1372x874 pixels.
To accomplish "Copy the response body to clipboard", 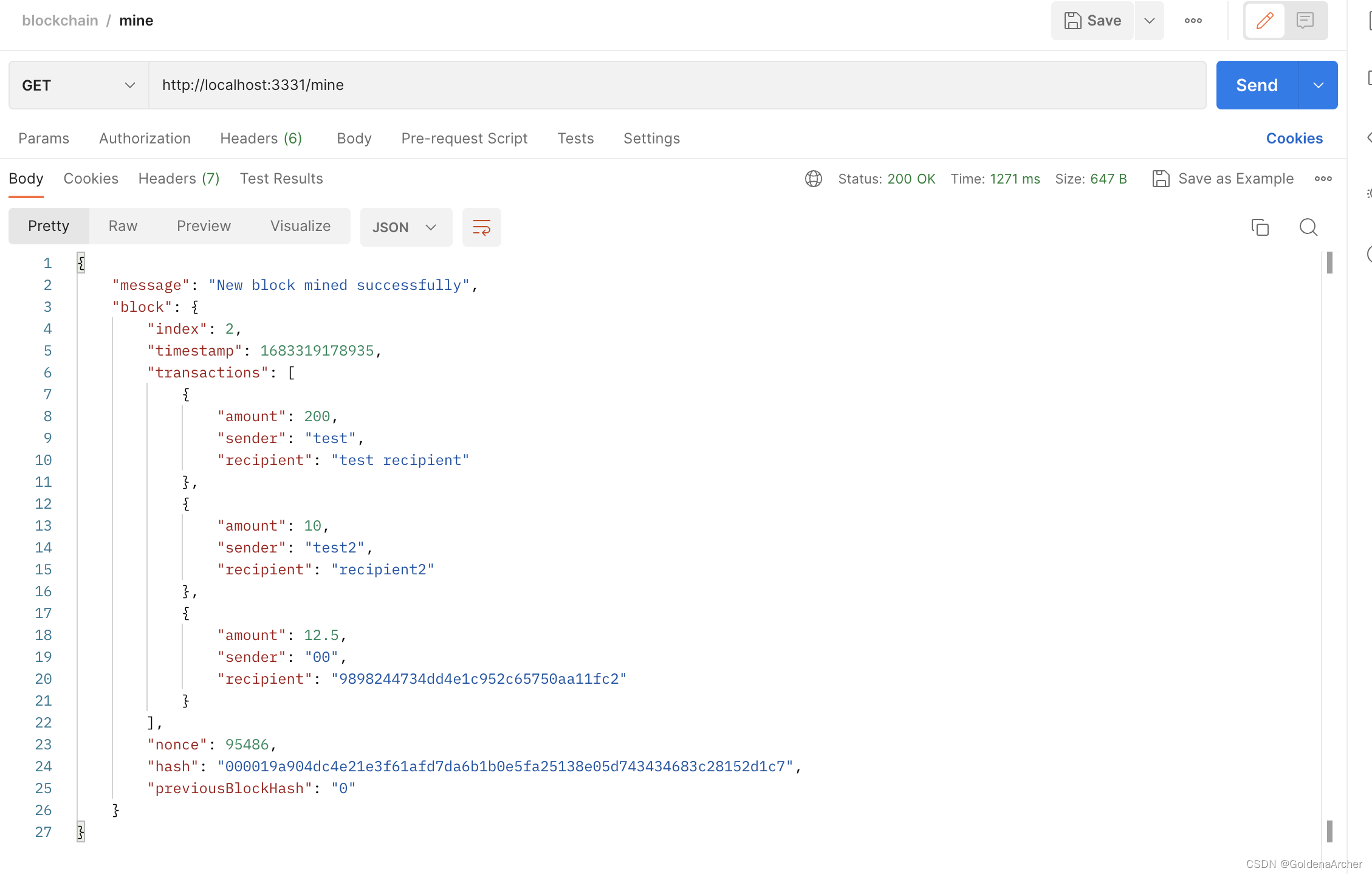I will tap(1260, 227).
